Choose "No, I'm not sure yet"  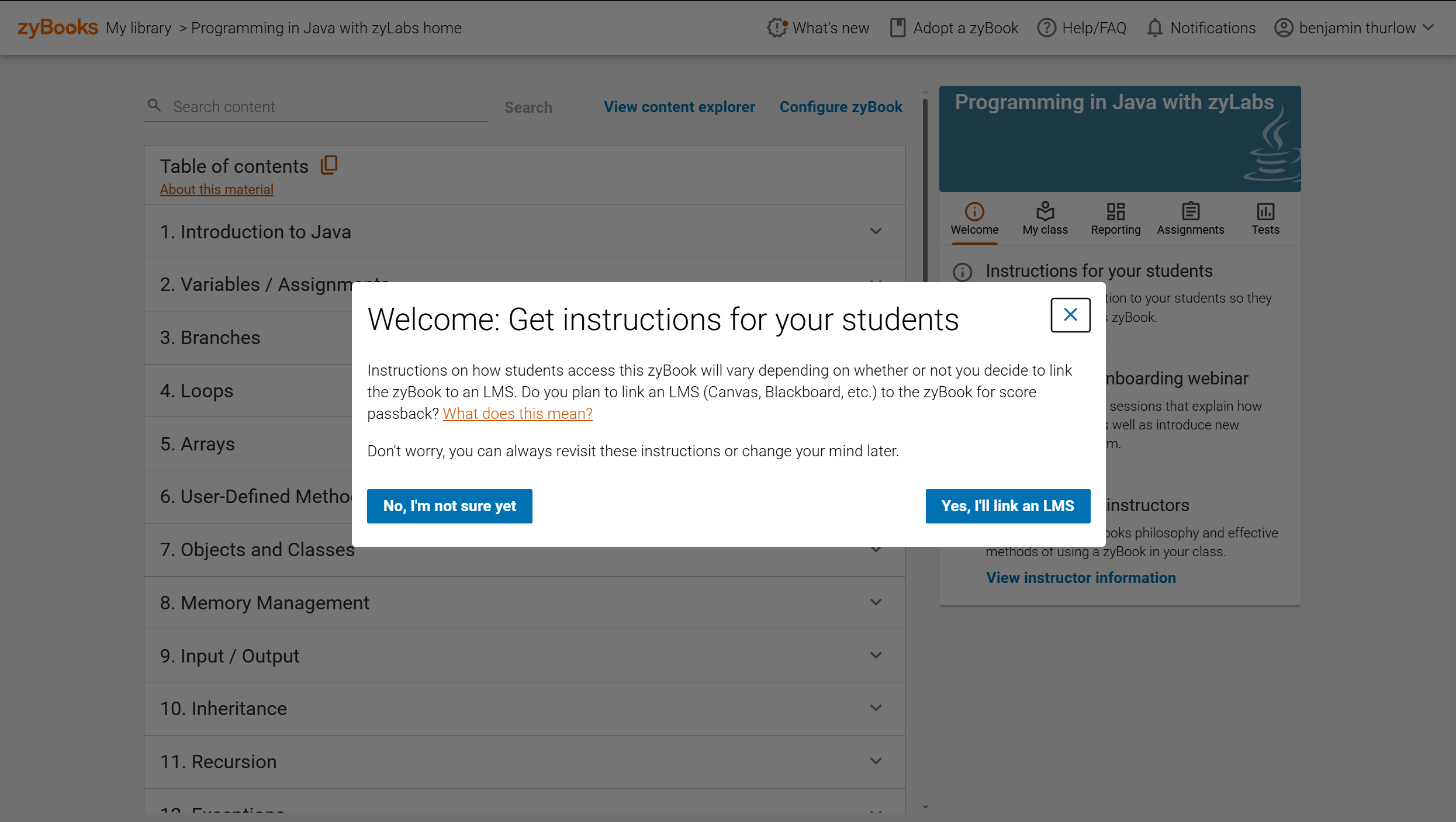[449, 506]
